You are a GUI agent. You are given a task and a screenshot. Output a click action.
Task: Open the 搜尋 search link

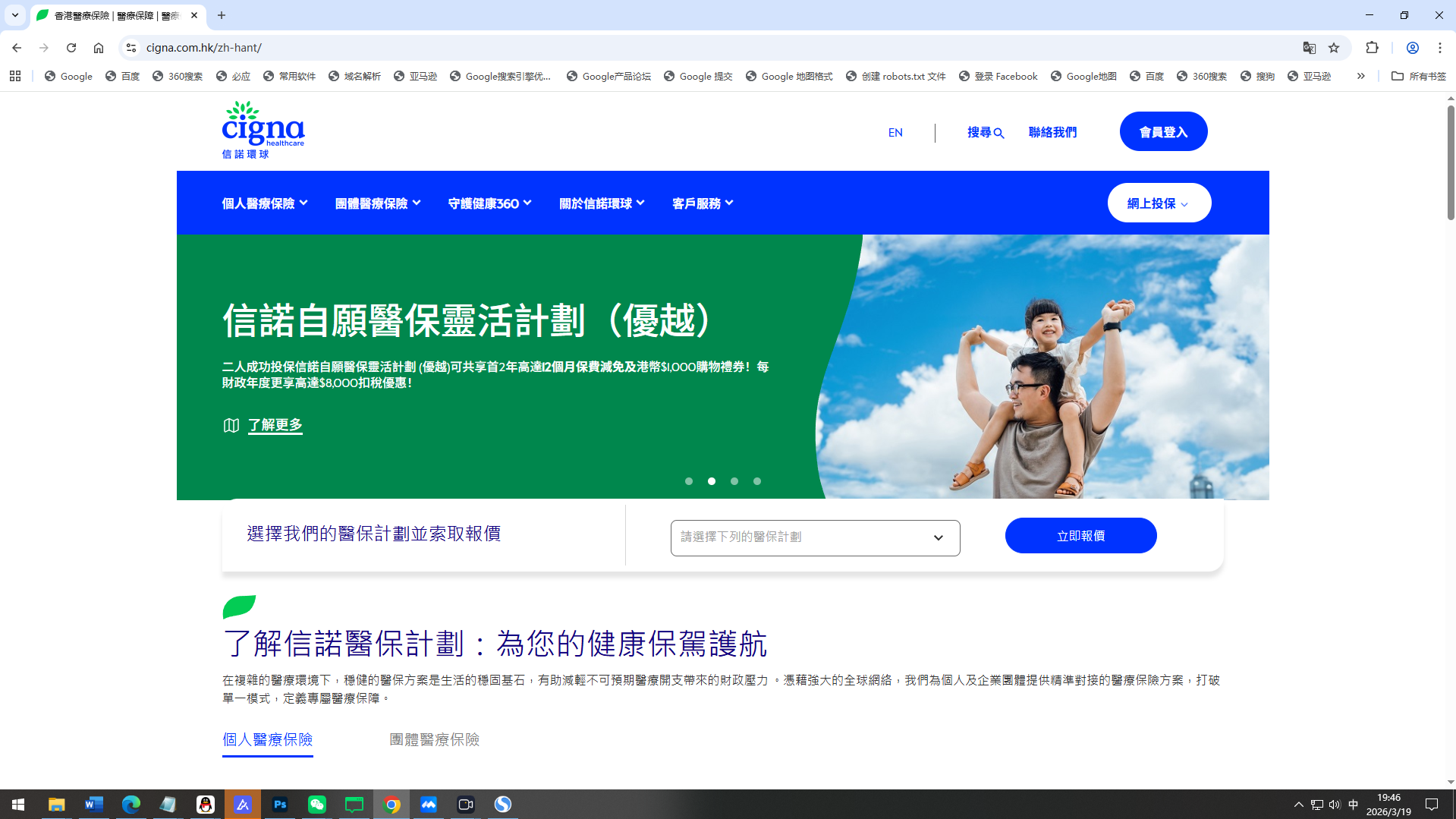pyautogui.click(x=986, y=132)
